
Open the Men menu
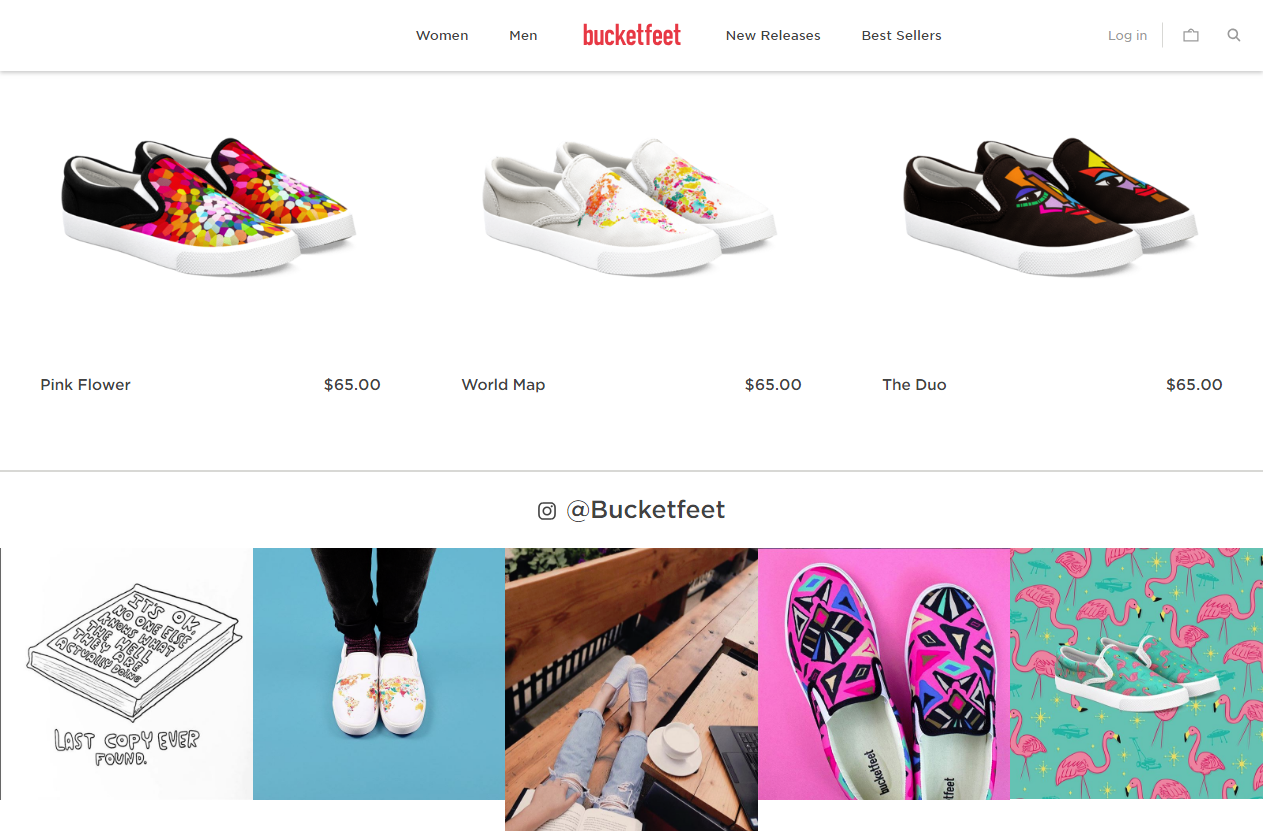click(x=523, y=35)
